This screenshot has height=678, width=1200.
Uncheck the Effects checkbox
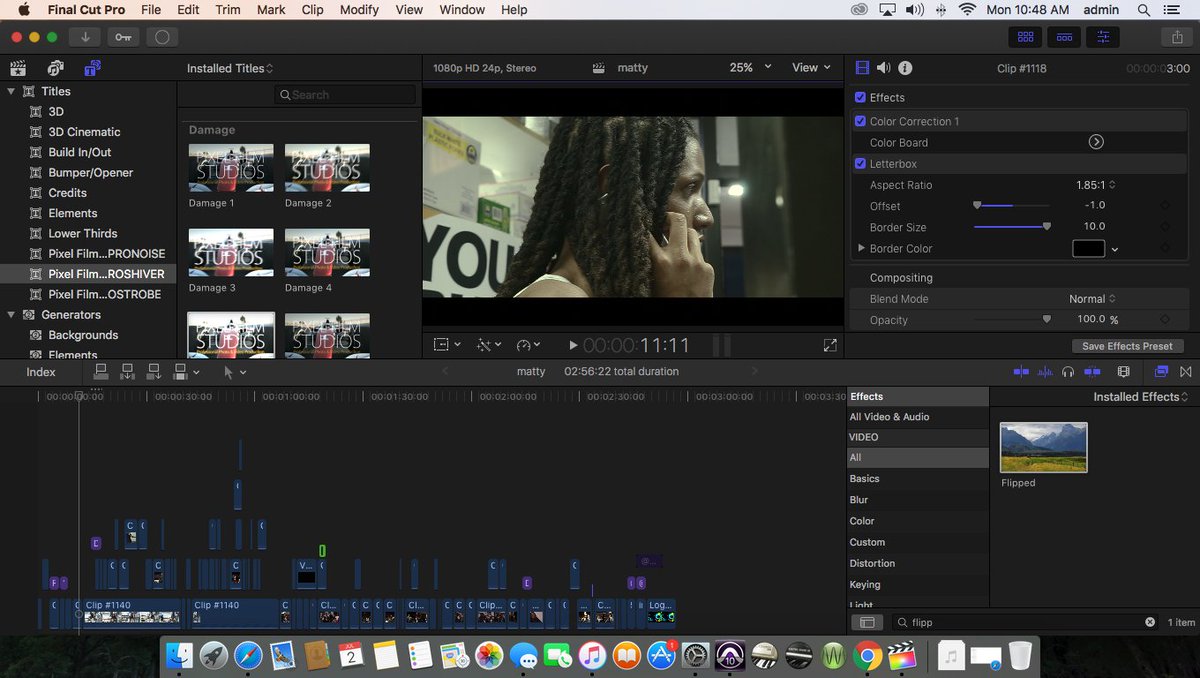[x=860, y=97]
